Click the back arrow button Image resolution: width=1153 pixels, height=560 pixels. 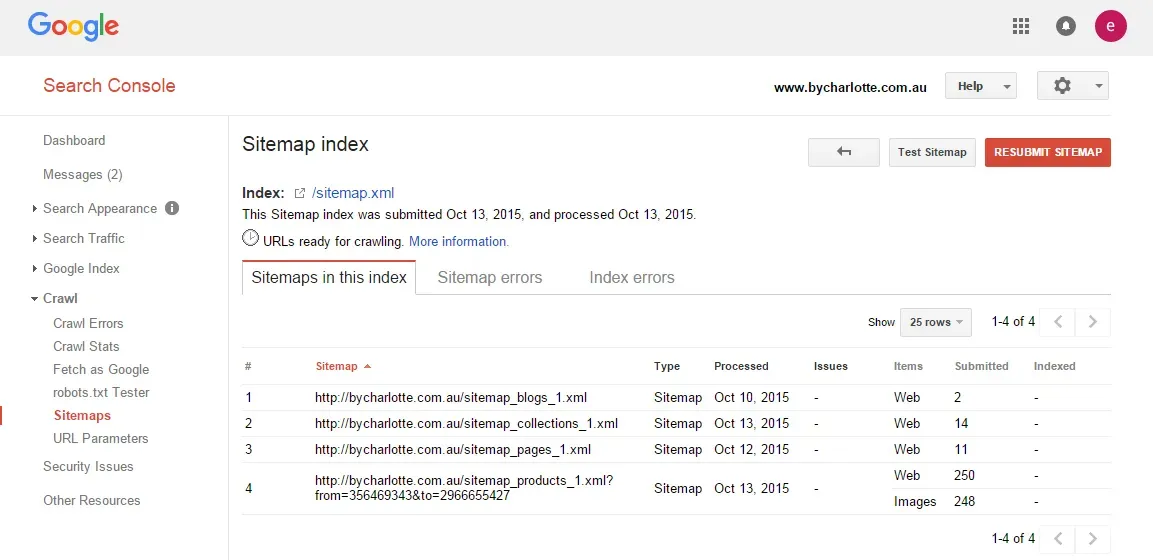(843, 152)
